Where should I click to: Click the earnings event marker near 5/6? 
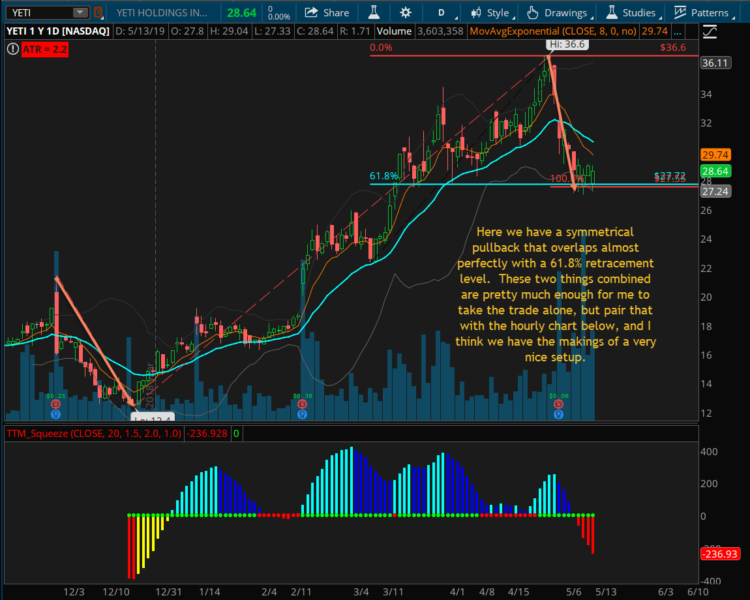558,412
